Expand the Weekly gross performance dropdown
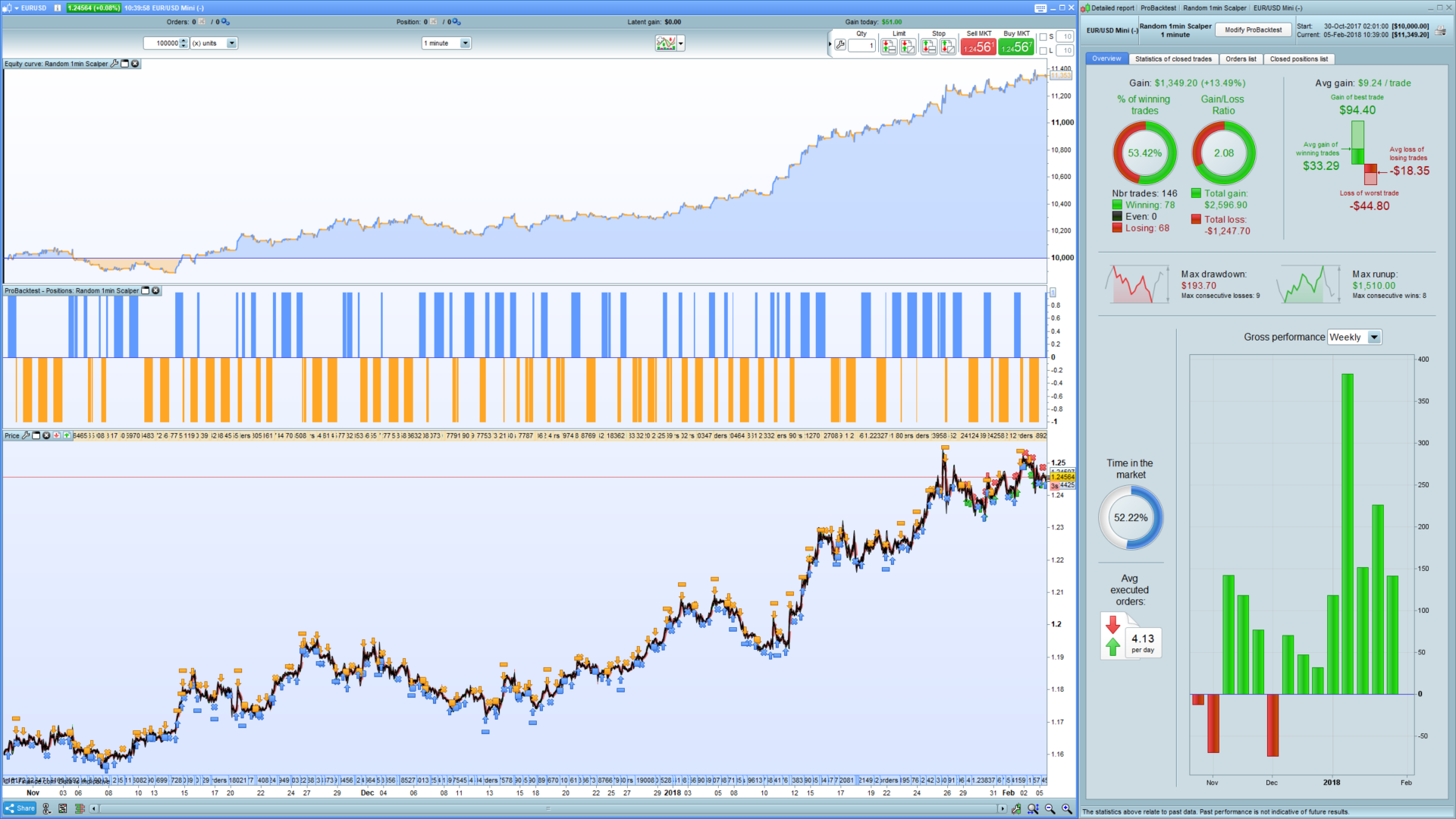Viewport: 1456px width, 819px height. click(1374, 337)
